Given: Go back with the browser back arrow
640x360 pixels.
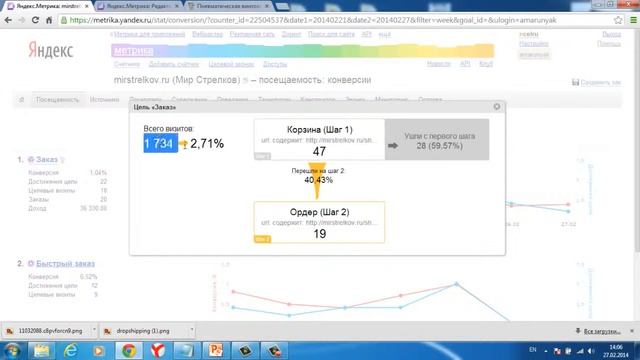Looking at the screenshot, I should pyautogui.click(x=8, y=20).
